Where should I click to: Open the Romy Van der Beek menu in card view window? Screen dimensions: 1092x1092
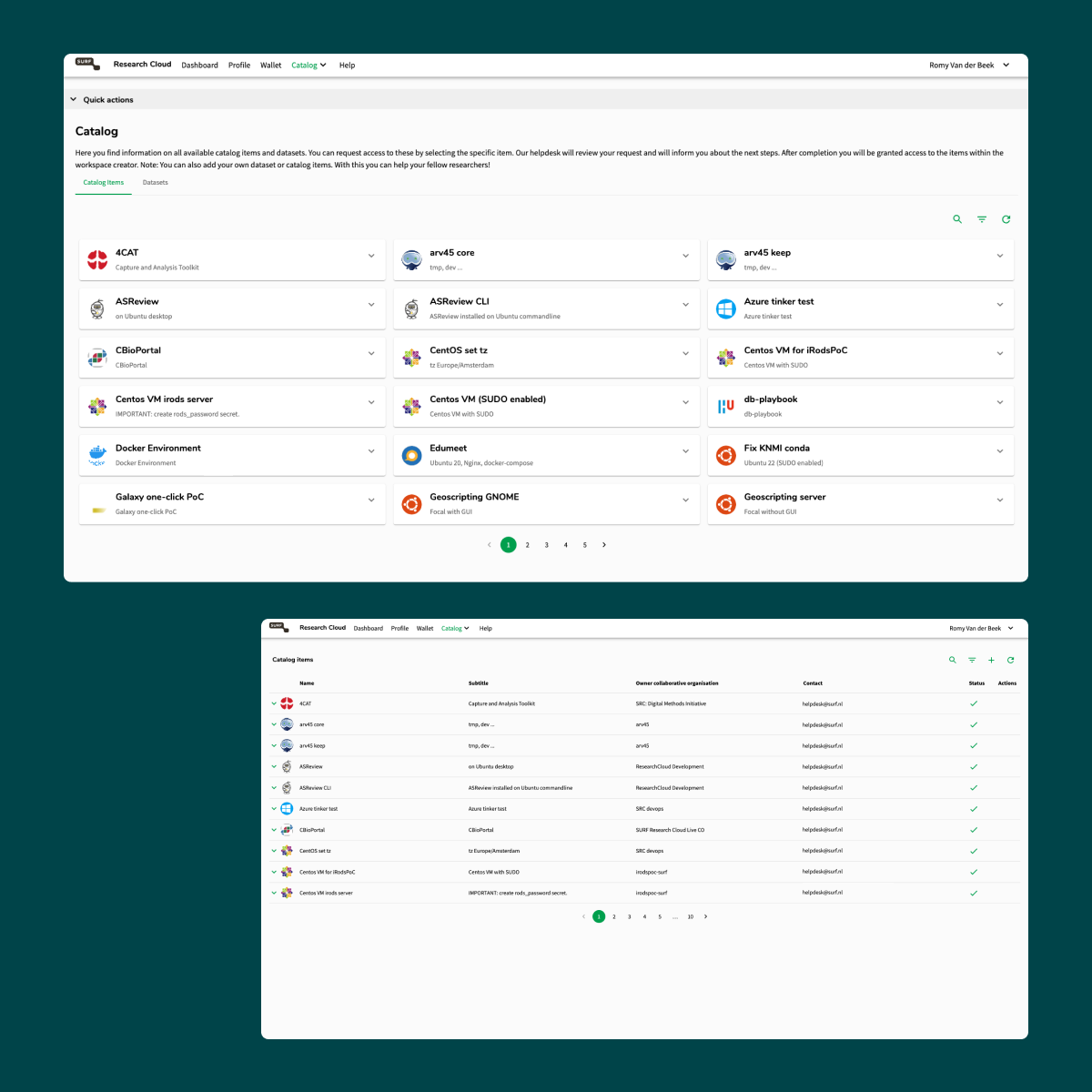969,66
